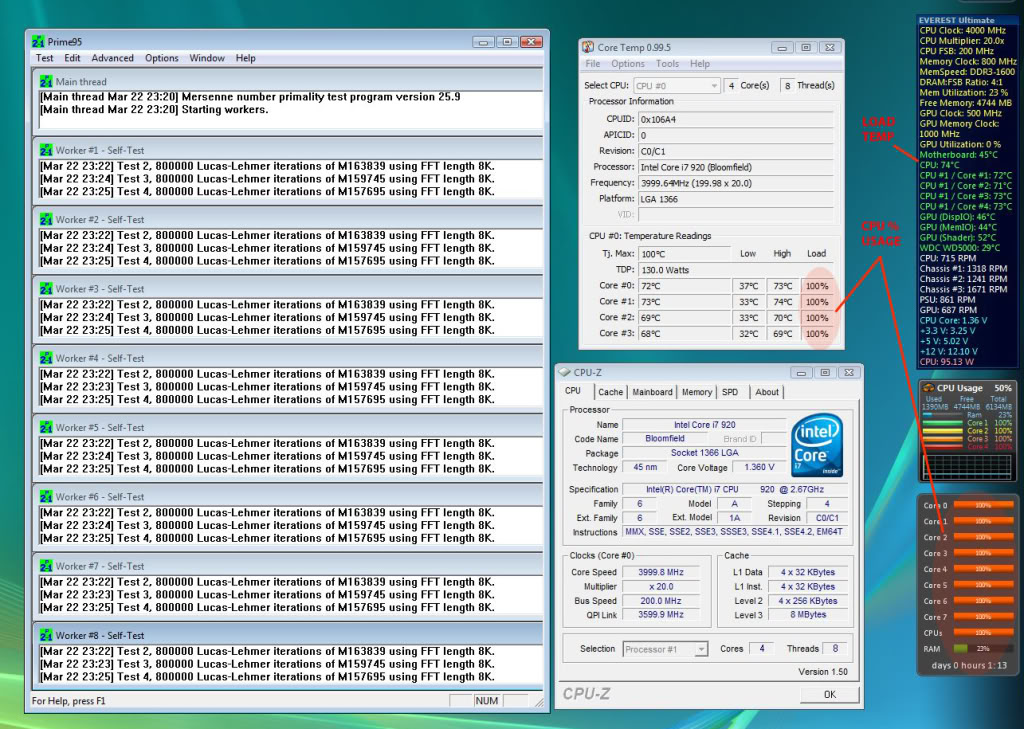This screenshot has height=729, width=1024.
Task: Click the Worker #5 Self-Test icon
Action: pos(46,427)
